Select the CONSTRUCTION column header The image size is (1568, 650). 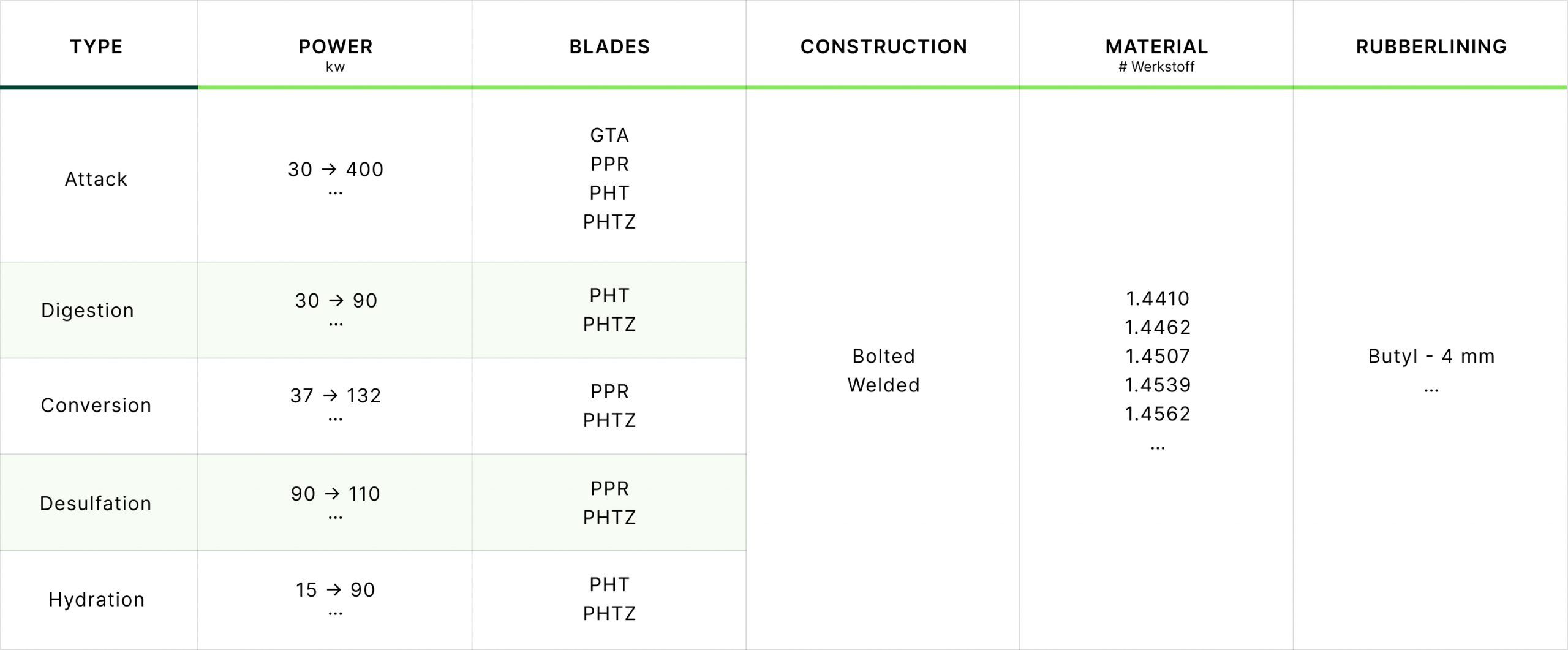pos(883,47)
